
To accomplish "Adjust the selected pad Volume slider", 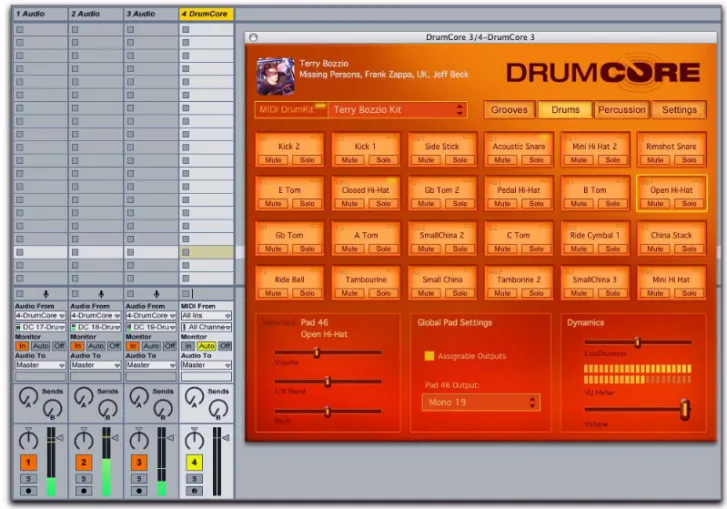I will [x=317, y=352].
